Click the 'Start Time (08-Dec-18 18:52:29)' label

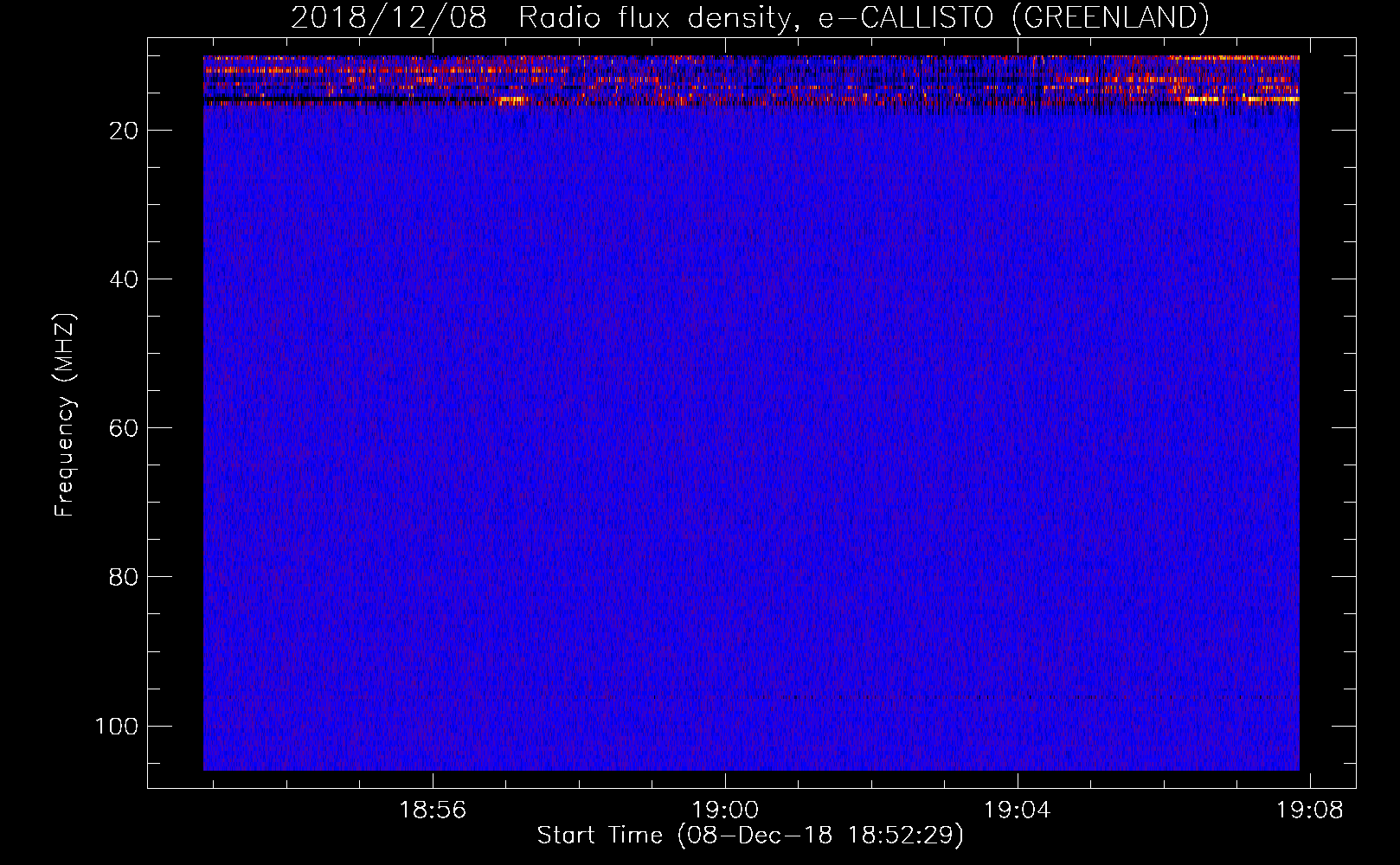(x=750, y=836)
